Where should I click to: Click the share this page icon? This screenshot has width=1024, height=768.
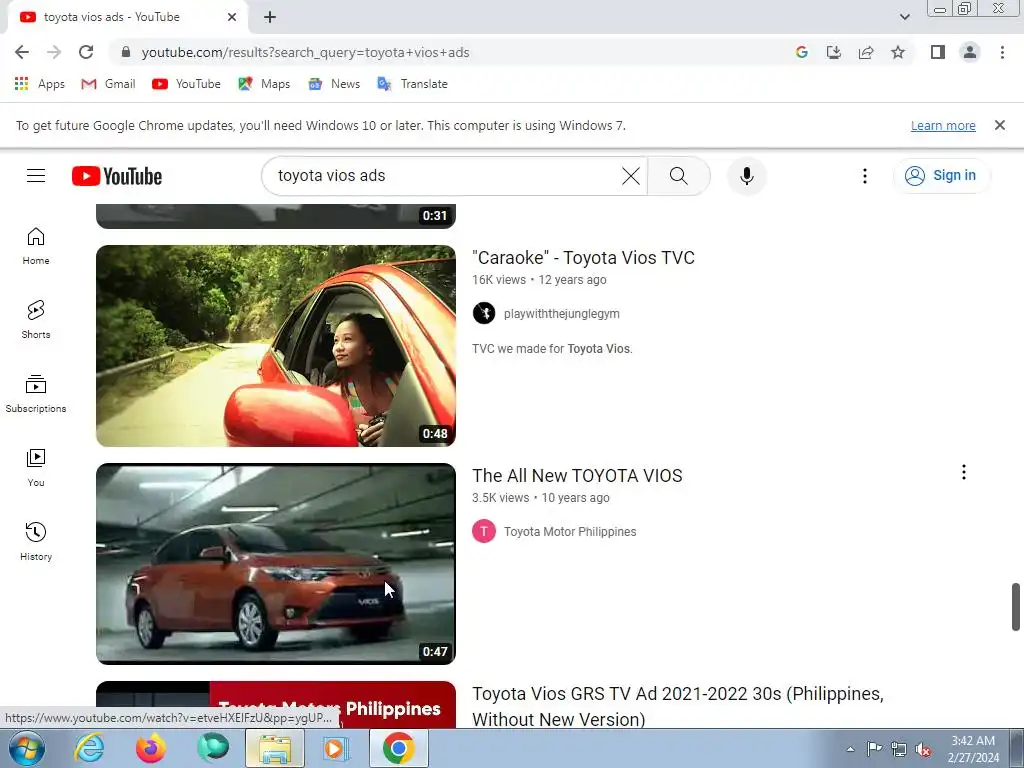[866, 52]
